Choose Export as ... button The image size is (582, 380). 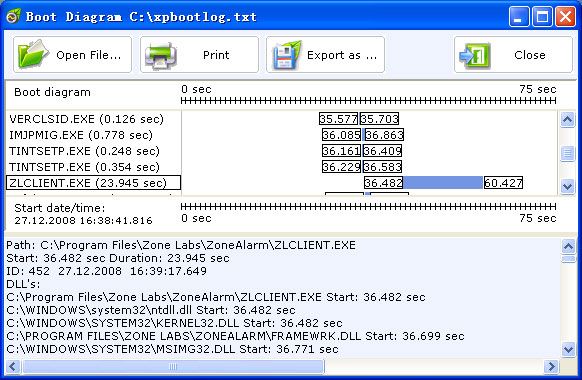325,55
